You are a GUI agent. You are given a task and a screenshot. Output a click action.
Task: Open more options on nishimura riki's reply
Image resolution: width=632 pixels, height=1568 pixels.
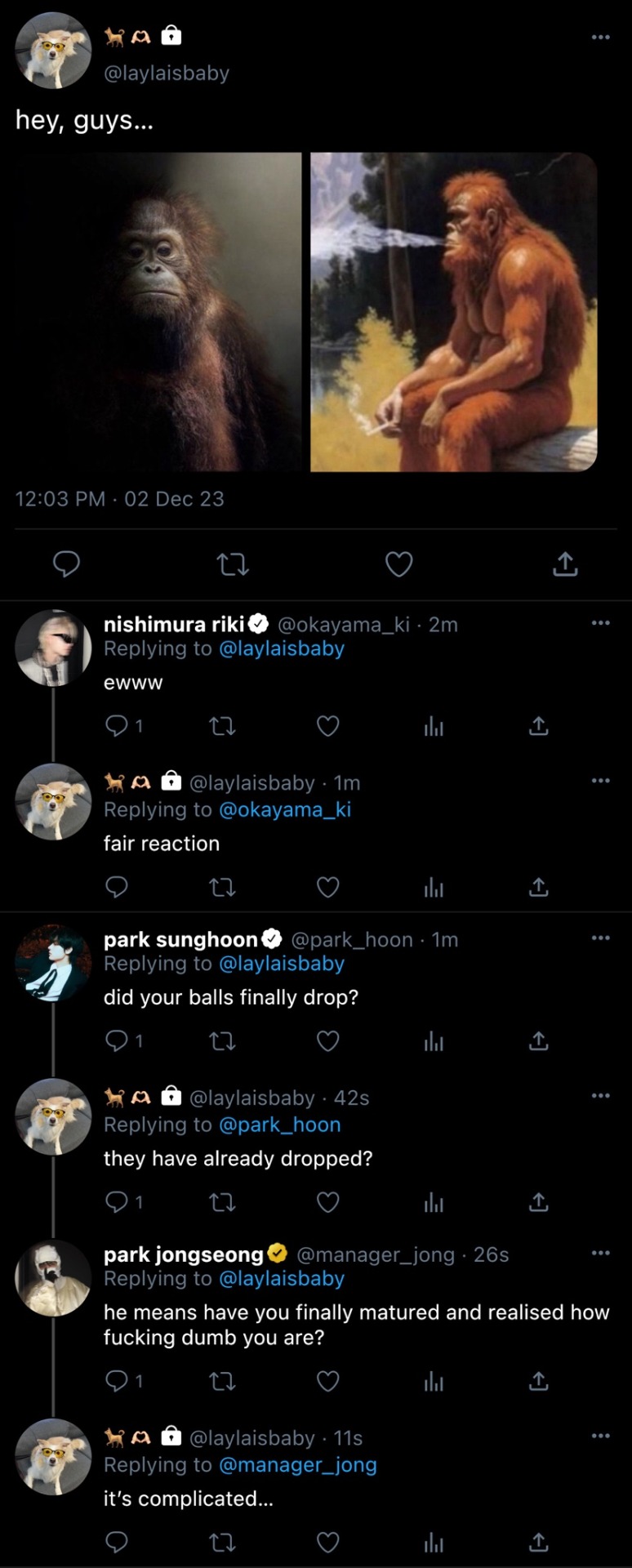(601, 623)
